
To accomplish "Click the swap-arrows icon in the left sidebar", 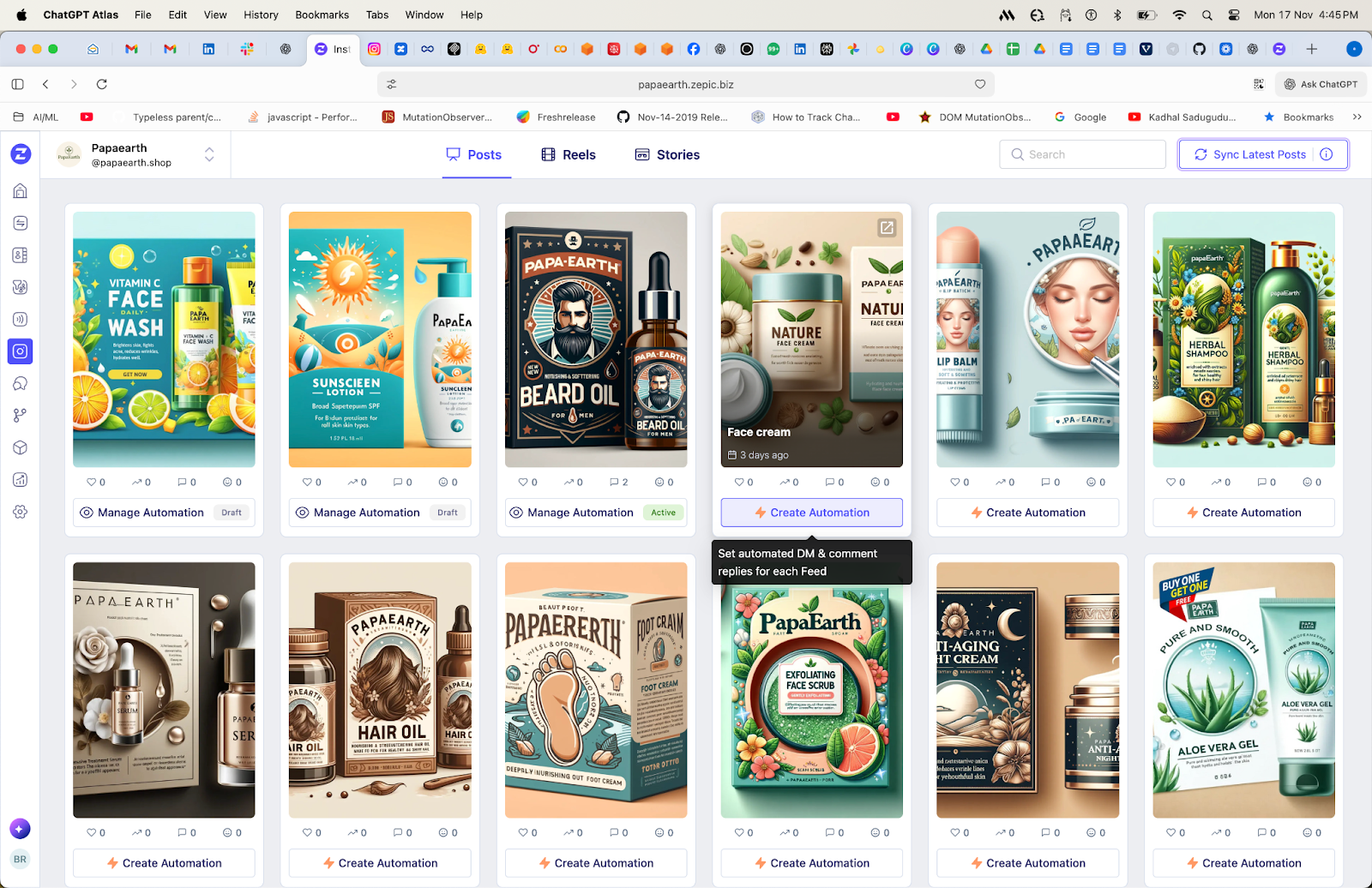I will click(x=21, y=223).
